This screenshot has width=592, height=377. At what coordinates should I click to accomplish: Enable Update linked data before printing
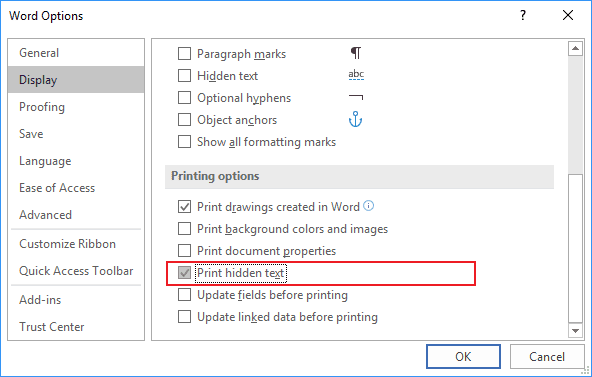tap(184, 317)
